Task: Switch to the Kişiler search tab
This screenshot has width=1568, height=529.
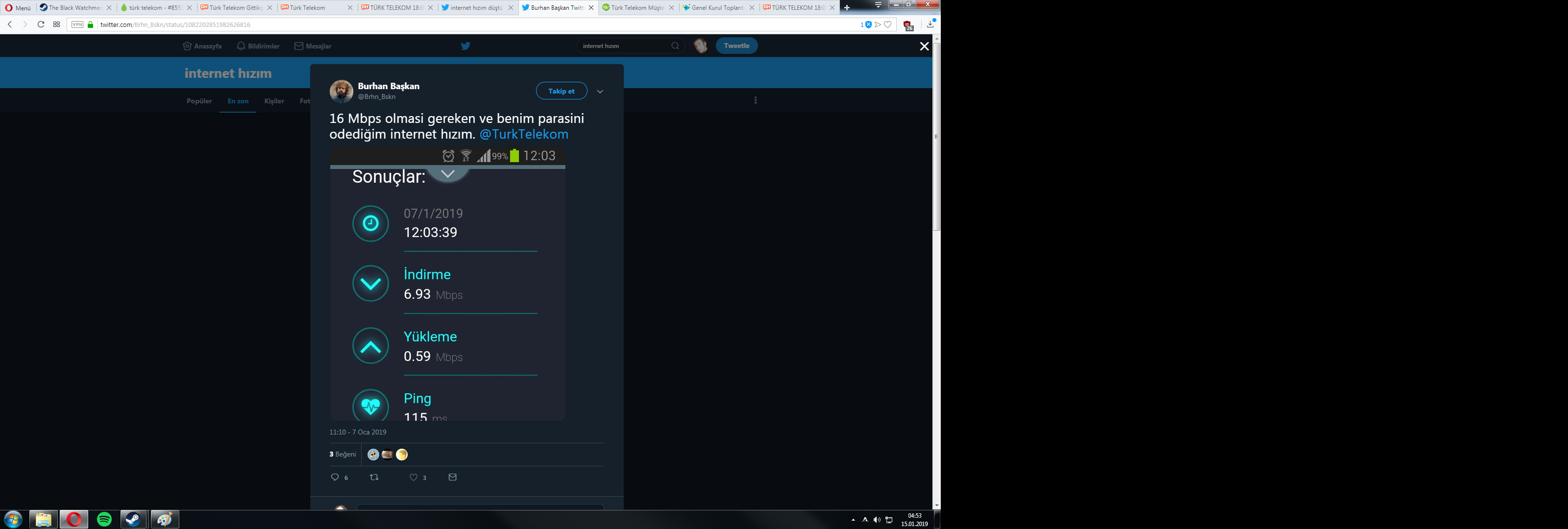Action: point(274,101)
